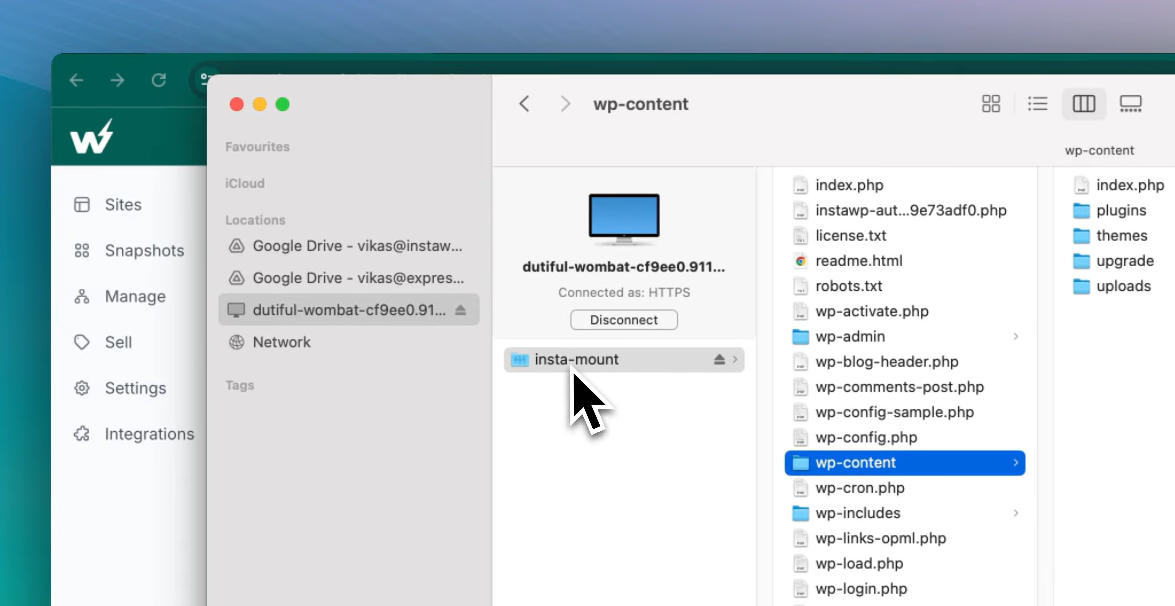This screenshot has height=606, width=1175.
Task: Click browser back arrow behind Finder
Action: tap(76, 80)
